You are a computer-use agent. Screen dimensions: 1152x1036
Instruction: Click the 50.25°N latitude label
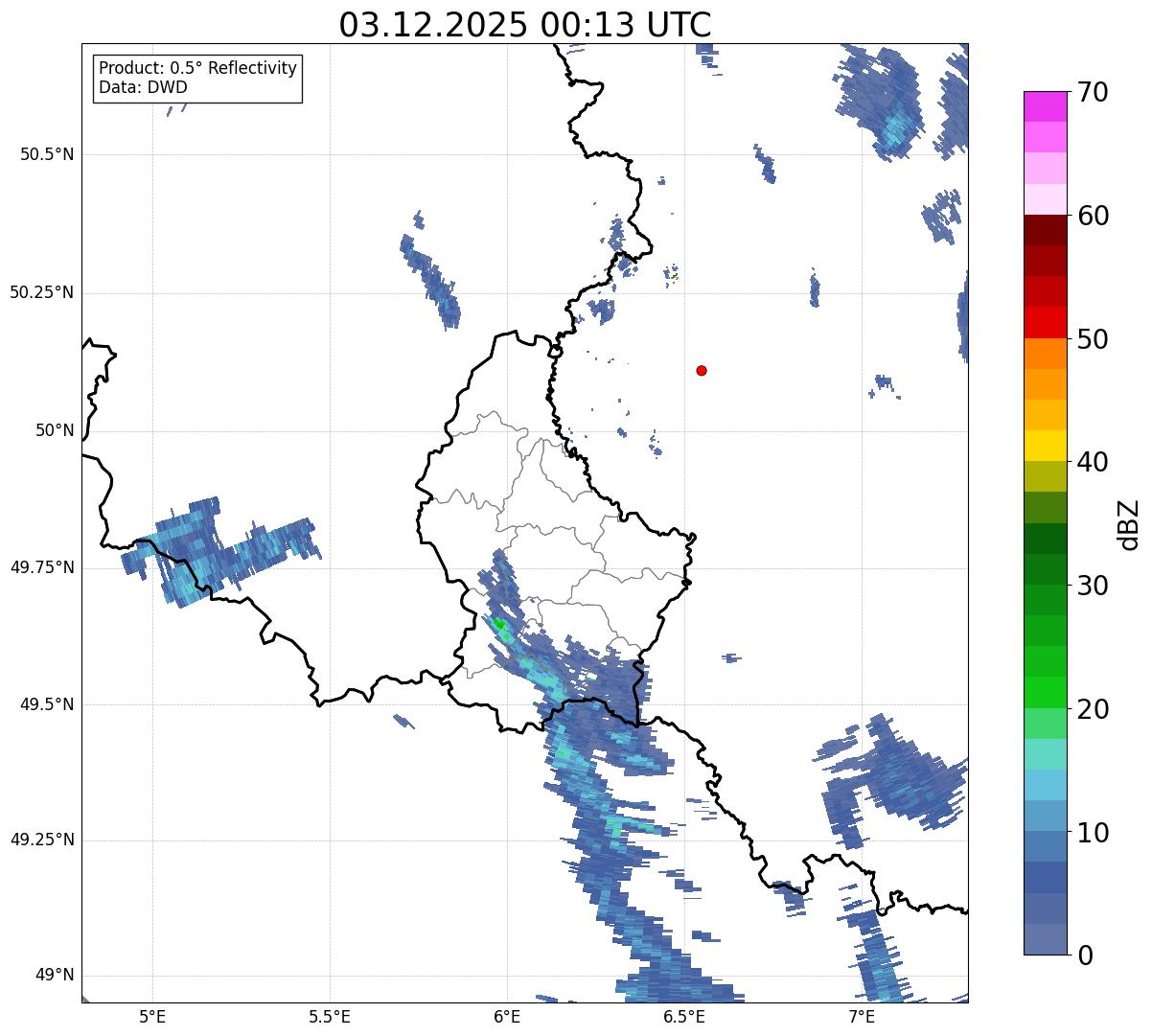(x=41, y=293)
